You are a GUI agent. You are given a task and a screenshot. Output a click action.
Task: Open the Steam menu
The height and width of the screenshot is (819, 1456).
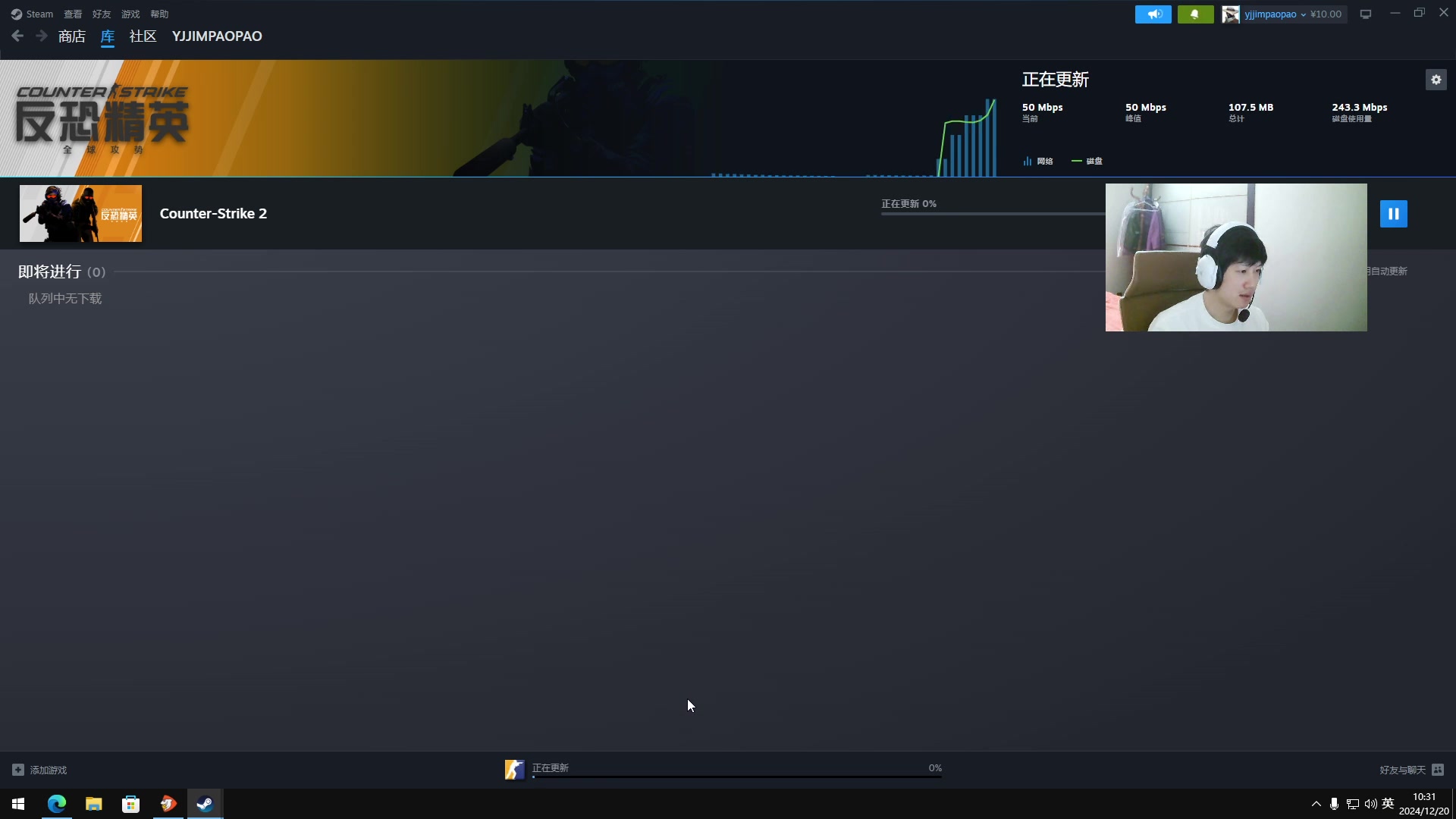pyautogui.click(x=32, y=14)
